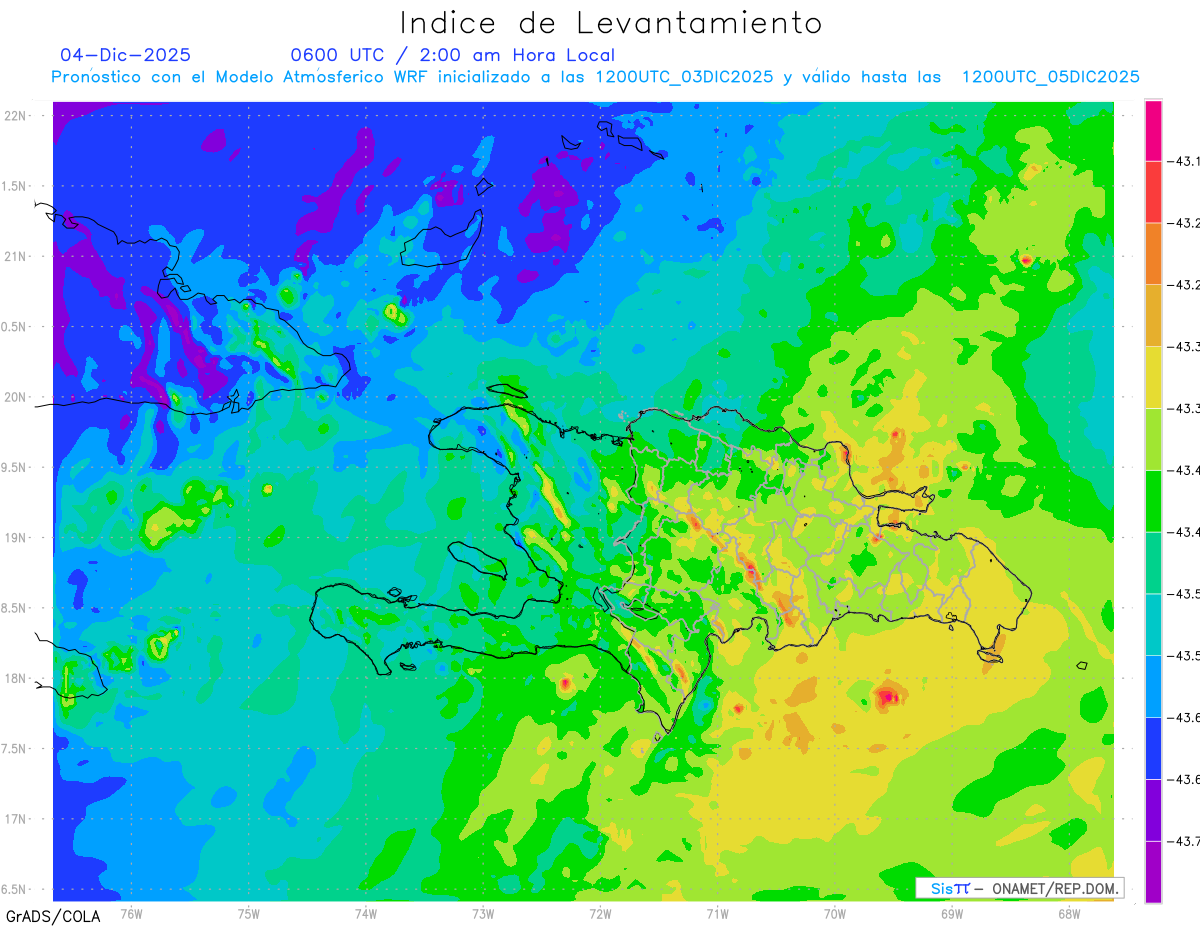Click the 'Indice de Levantamiento' map title

pos(610,22)
